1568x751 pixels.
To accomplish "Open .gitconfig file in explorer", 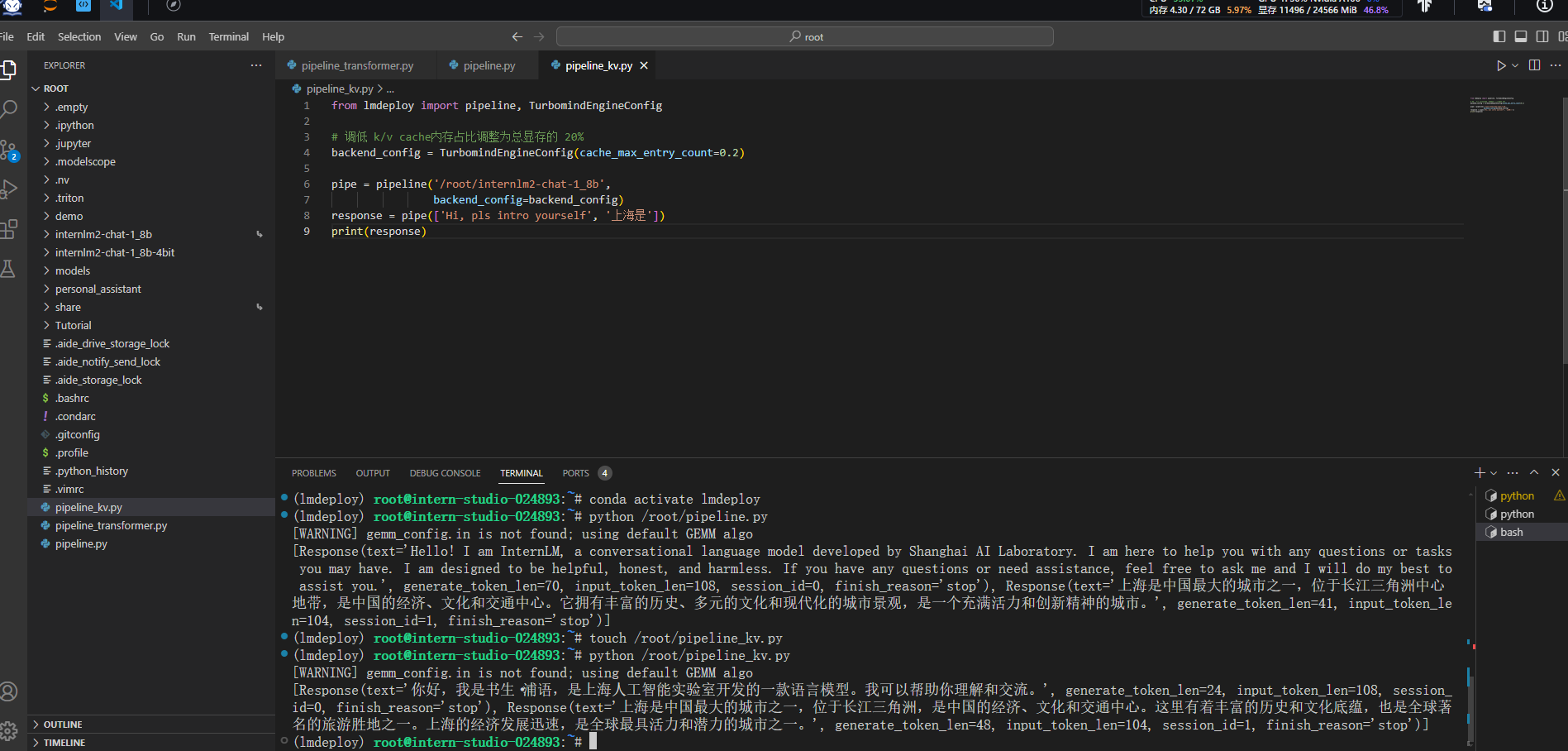I will (x=151, y=434).
